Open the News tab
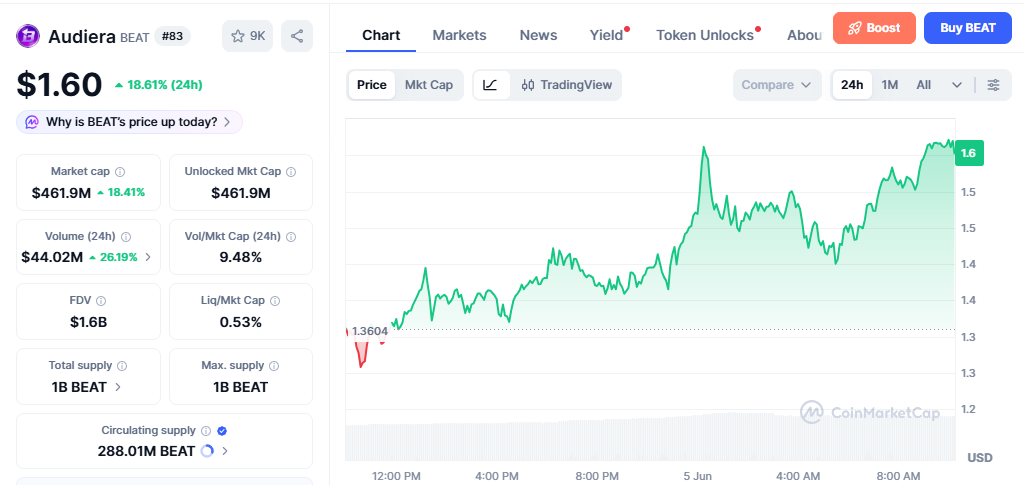Screen dimensions: 1024x485 [538, 35]
